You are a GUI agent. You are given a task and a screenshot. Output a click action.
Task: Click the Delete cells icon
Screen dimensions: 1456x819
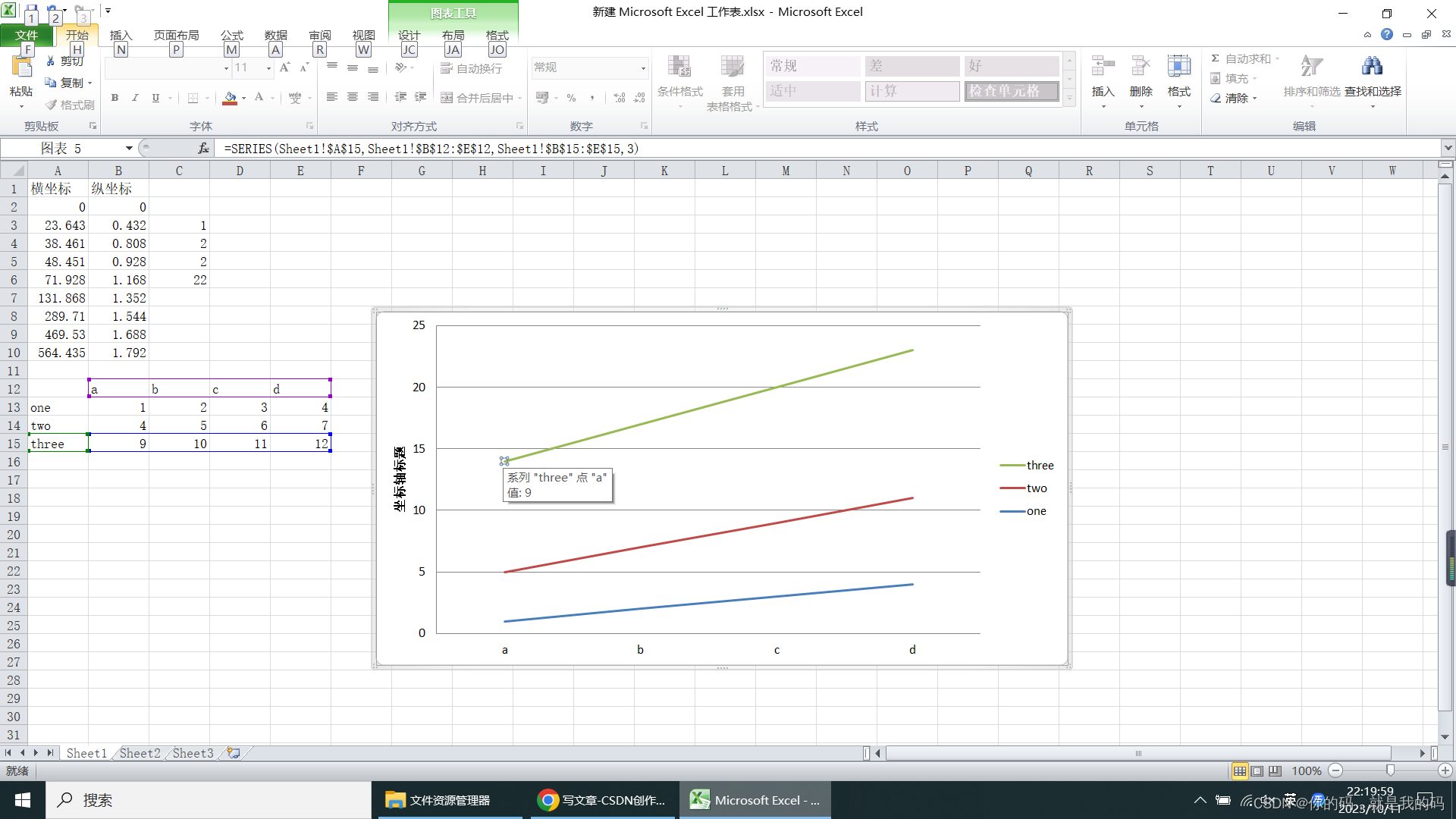[x=1141, y=67]
